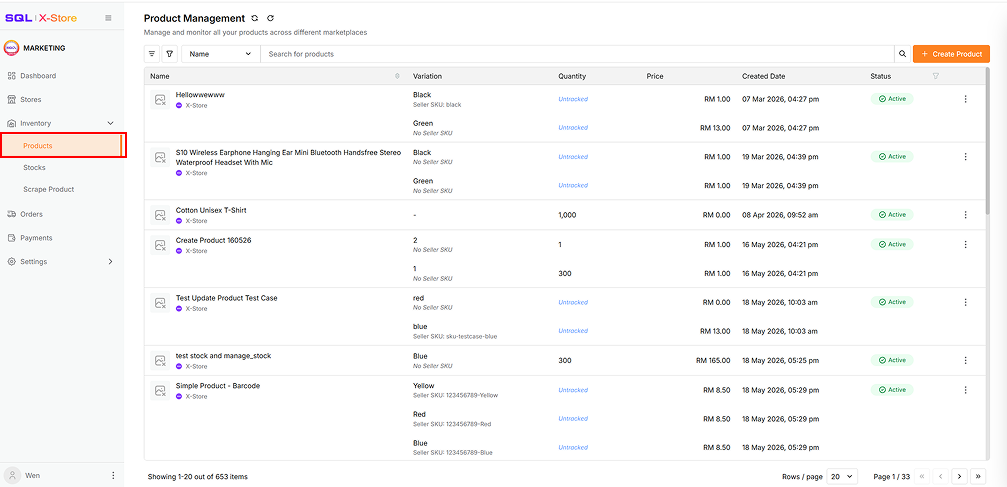Click the Seller SKU: 123456789-Red text

452,424
